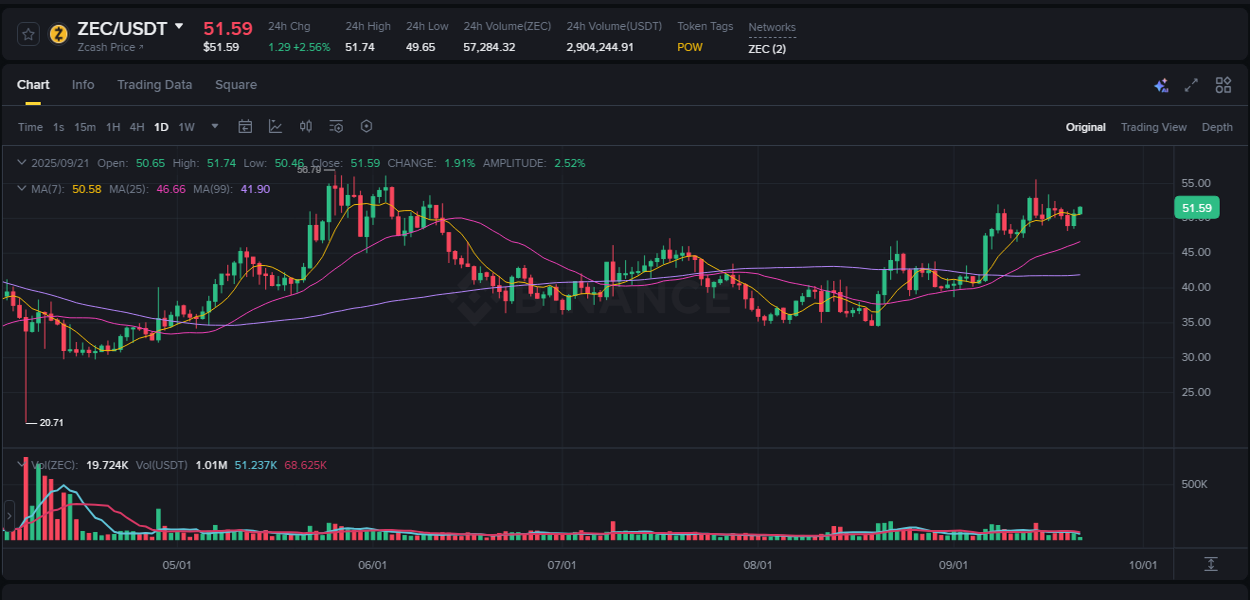The height and width of the screenshot is (600, 1250).
Task: Select the 1W timeframe interval
Action: pos(186,127)
